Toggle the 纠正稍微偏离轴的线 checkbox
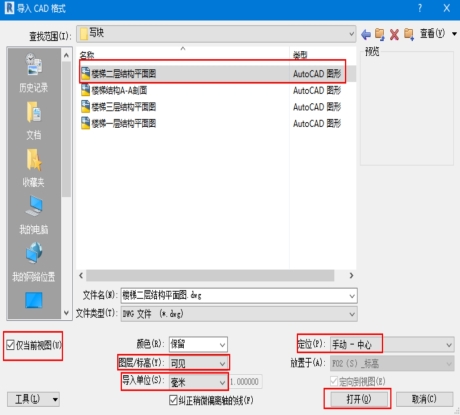The image size is (460, 415). click(173, 400)
